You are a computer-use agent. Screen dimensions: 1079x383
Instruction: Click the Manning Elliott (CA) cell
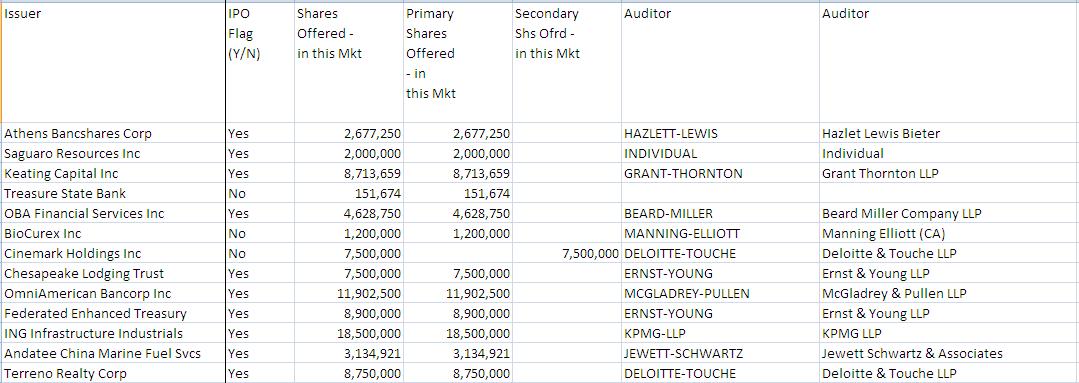coord(949,233)
